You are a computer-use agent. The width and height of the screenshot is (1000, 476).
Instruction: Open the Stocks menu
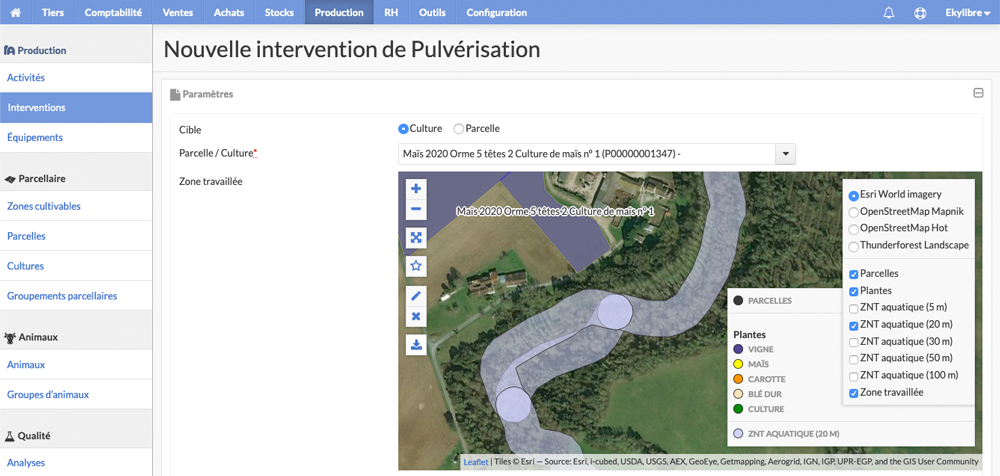279,12
